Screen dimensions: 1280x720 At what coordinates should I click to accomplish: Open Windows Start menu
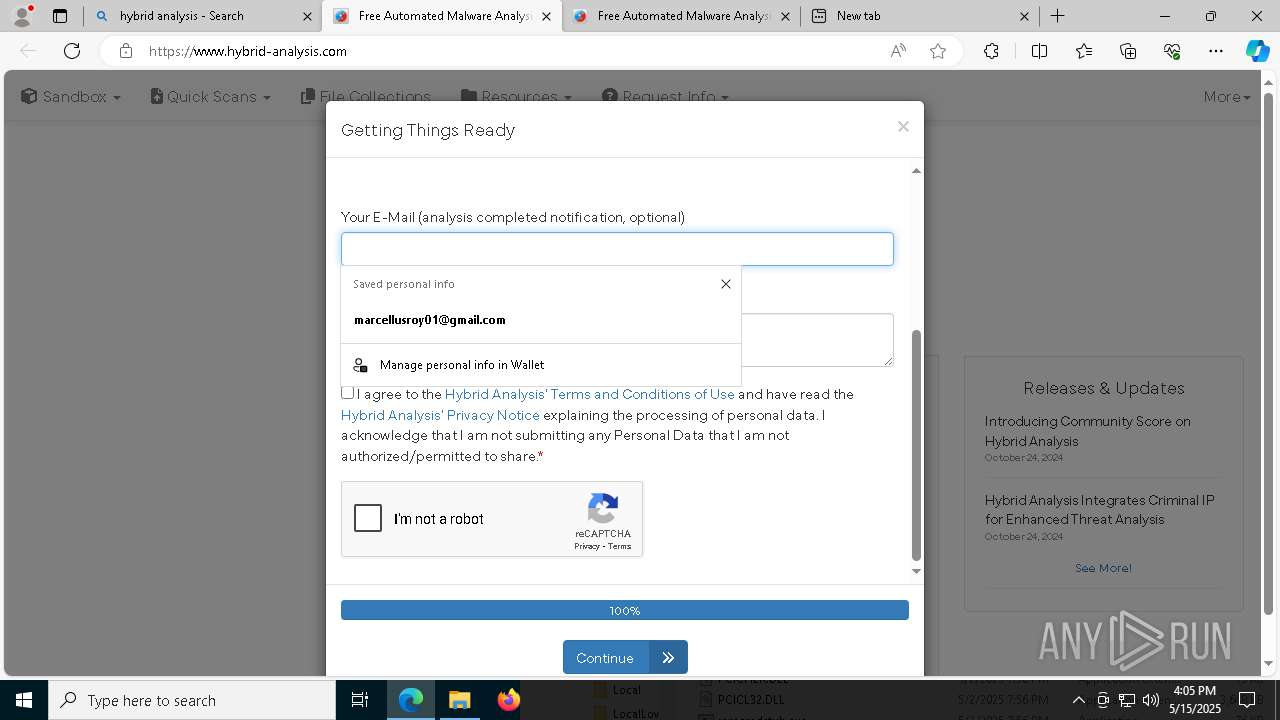[24, 700]
